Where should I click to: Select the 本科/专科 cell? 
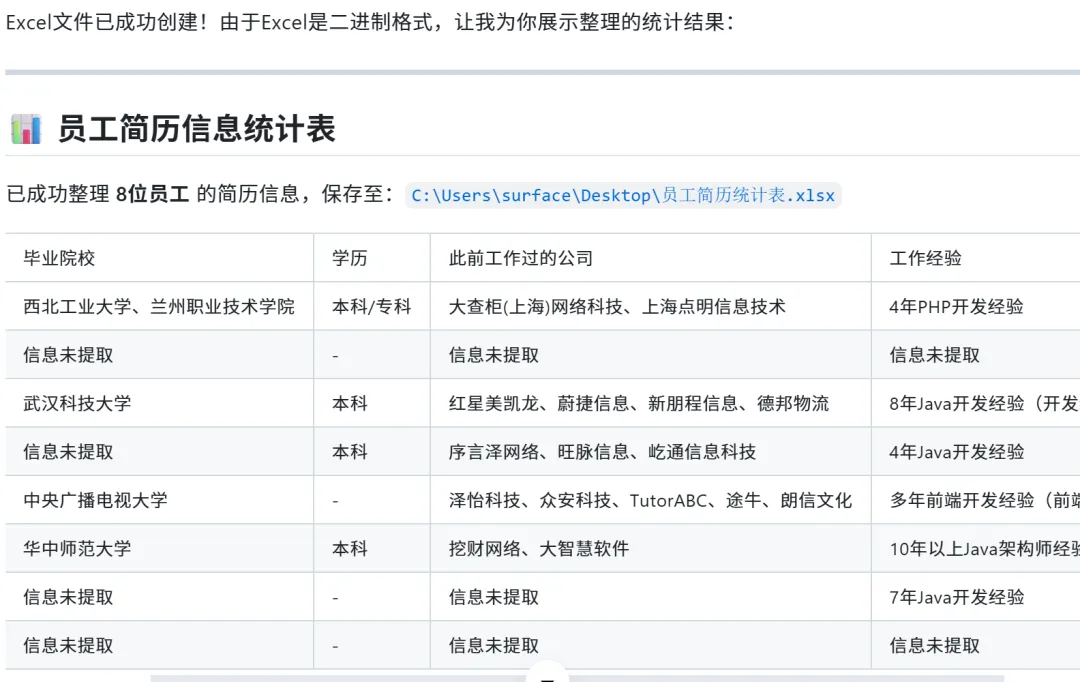[x=372, y=307]
